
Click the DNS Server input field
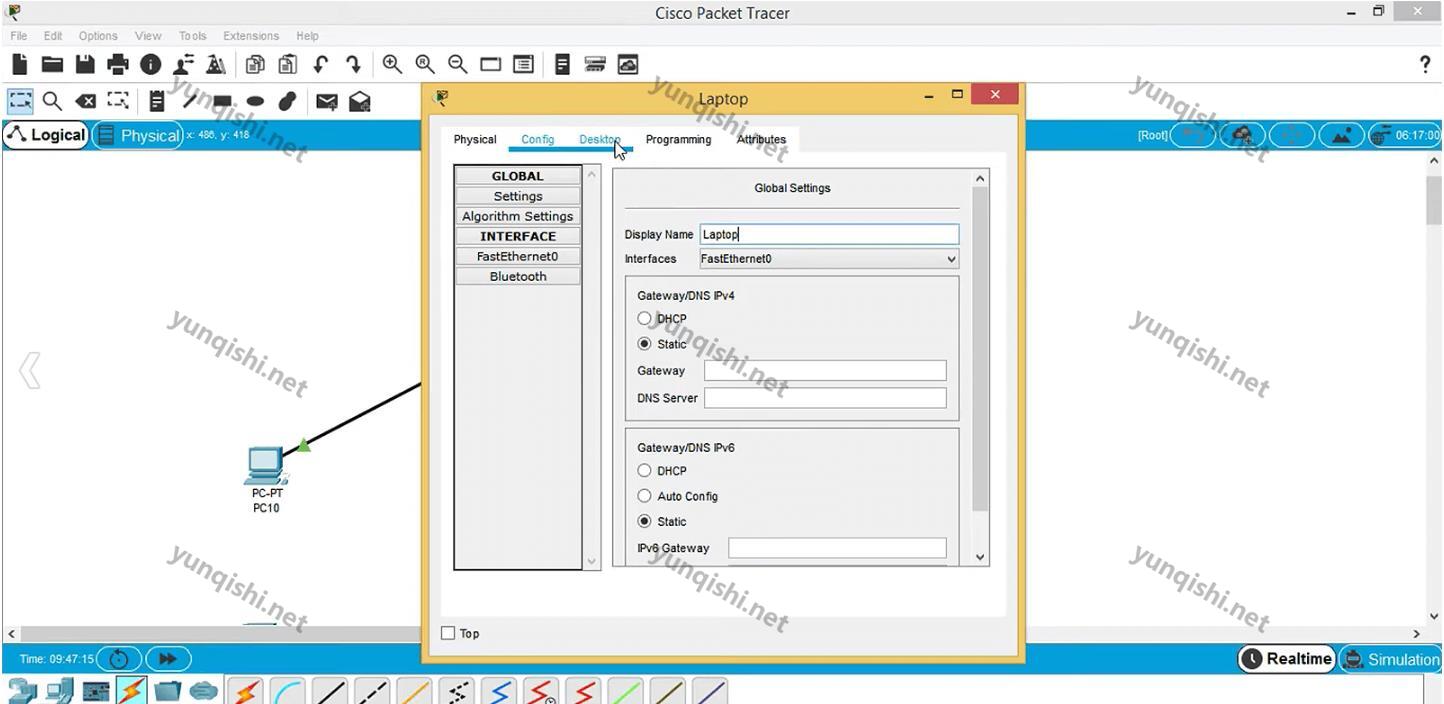825,398
